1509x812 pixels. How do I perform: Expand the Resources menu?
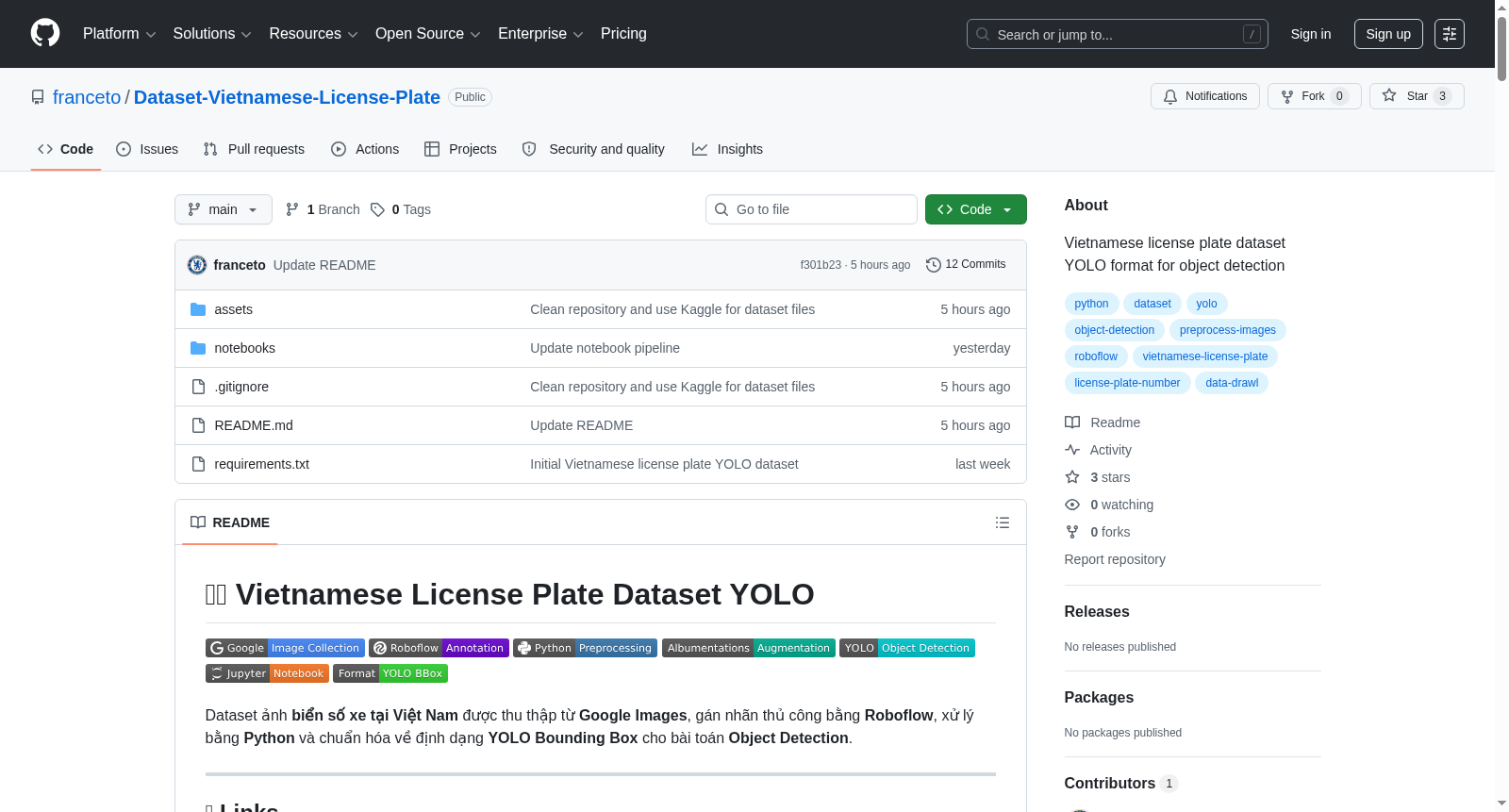tap(313, 34)
